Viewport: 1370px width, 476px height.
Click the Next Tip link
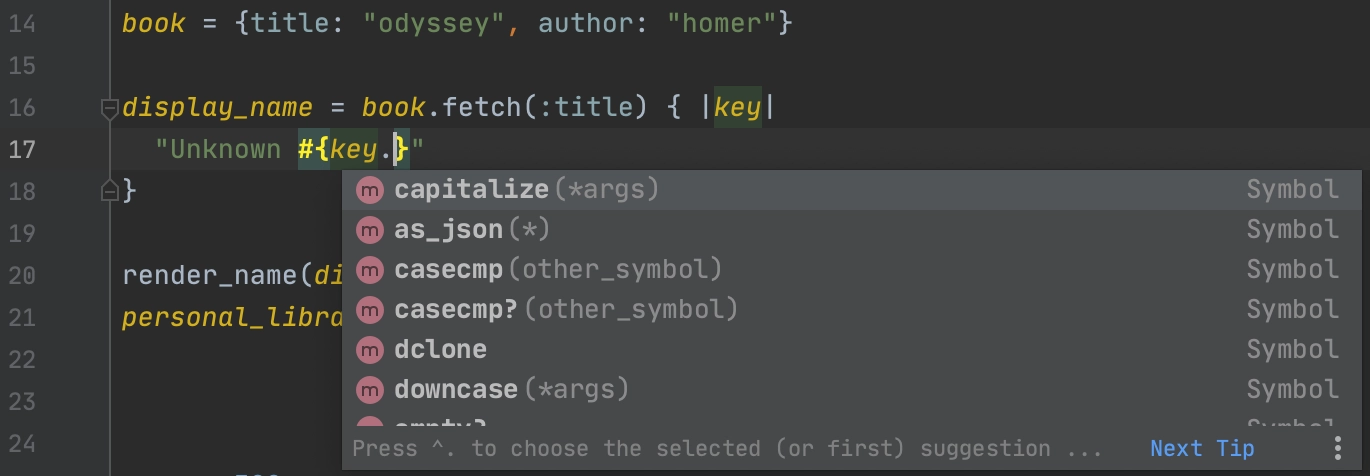click(1202, 448)
